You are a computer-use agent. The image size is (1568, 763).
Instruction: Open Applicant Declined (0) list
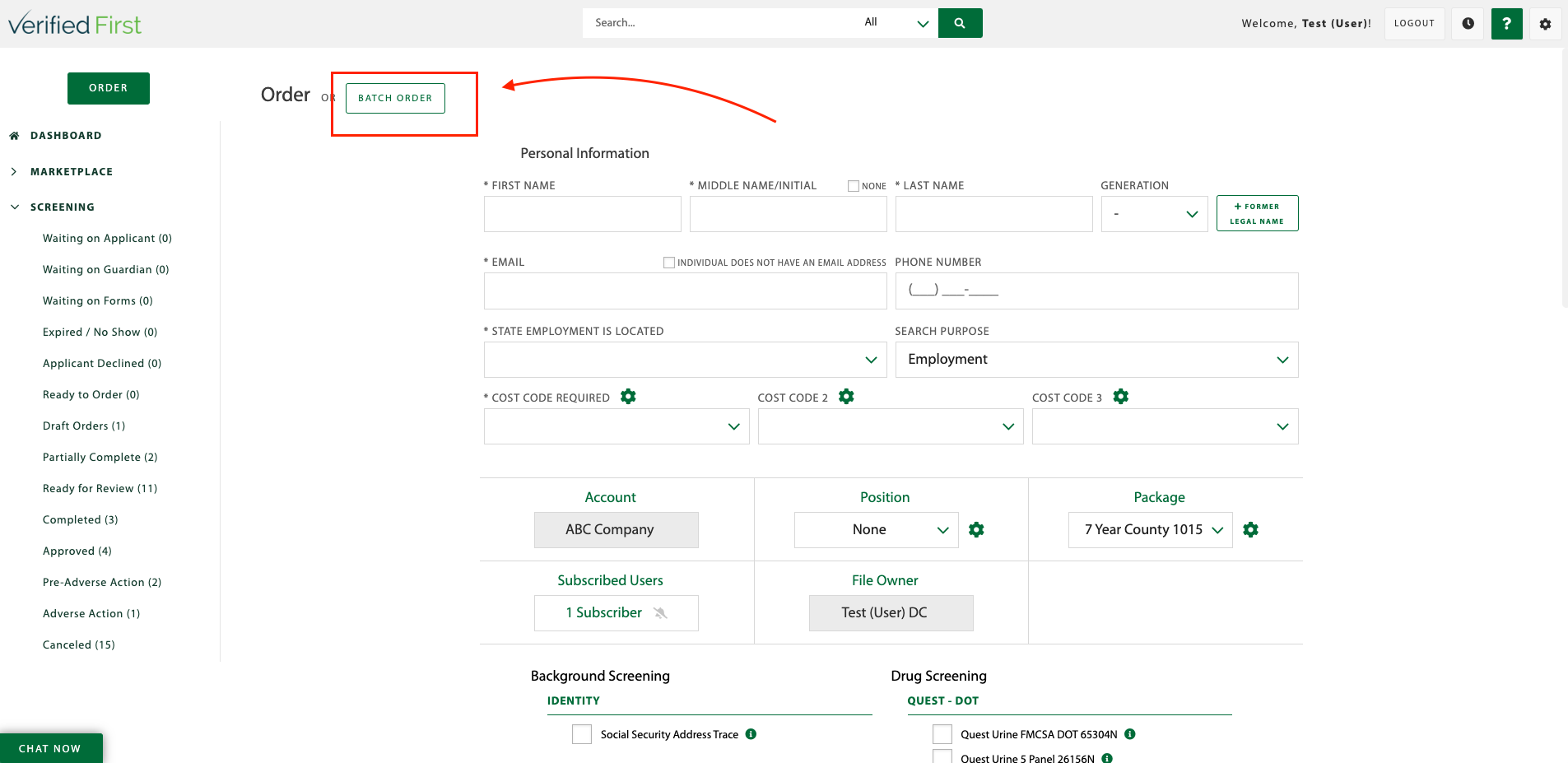102,364
